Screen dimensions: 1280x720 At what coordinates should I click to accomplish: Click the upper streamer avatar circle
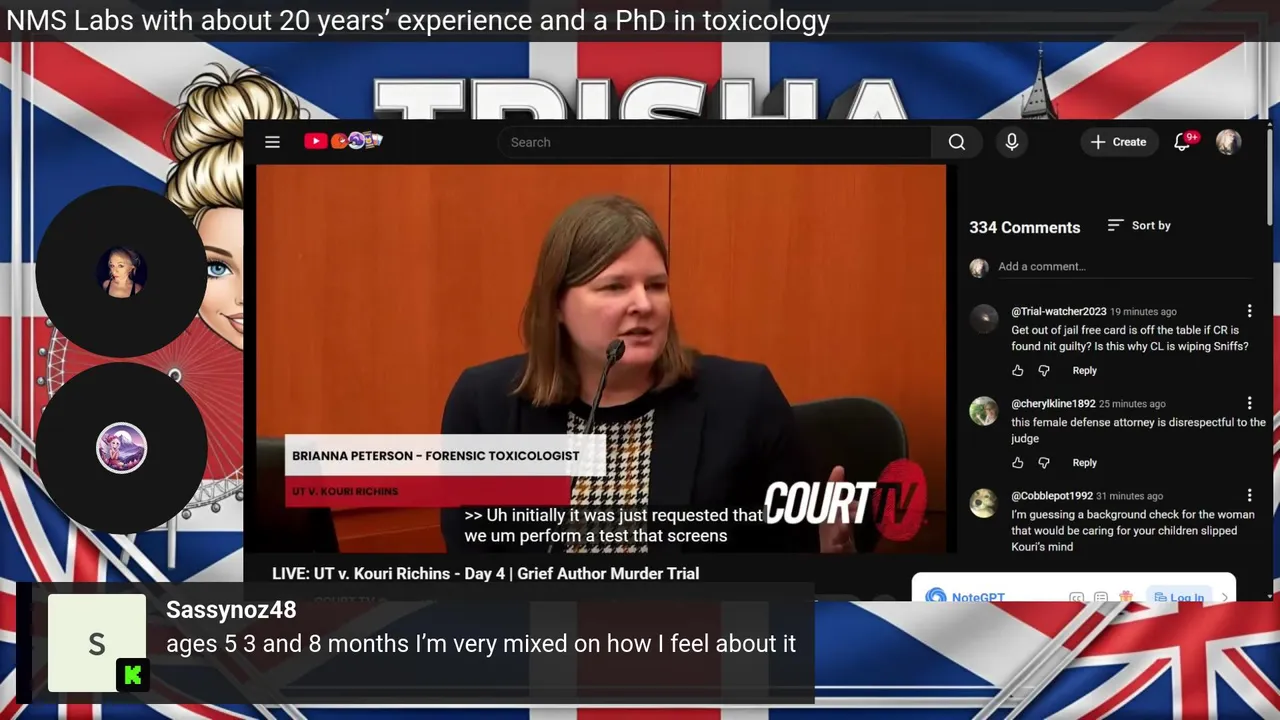click(x=121, y=271)
